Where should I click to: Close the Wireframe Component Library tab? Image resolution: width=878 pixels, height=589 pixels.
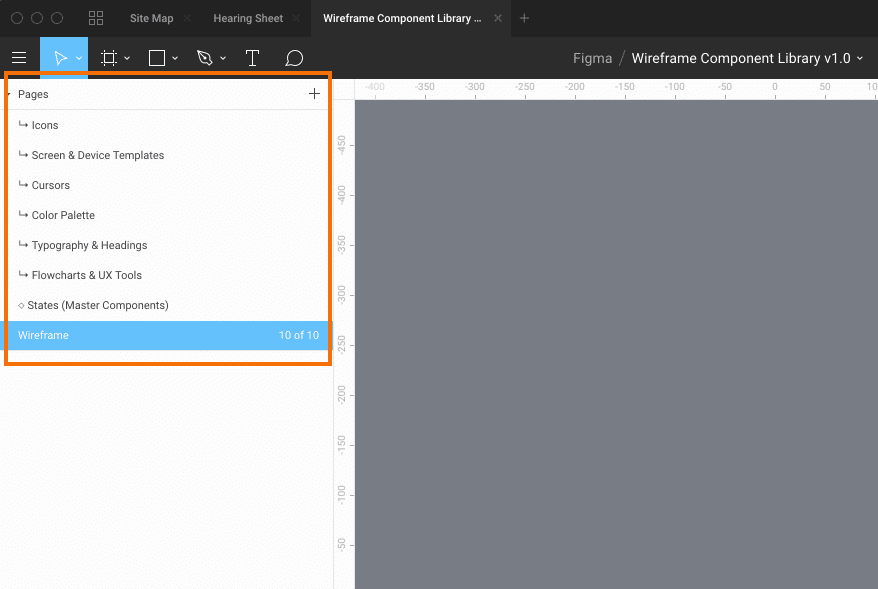tap(497, 18)
